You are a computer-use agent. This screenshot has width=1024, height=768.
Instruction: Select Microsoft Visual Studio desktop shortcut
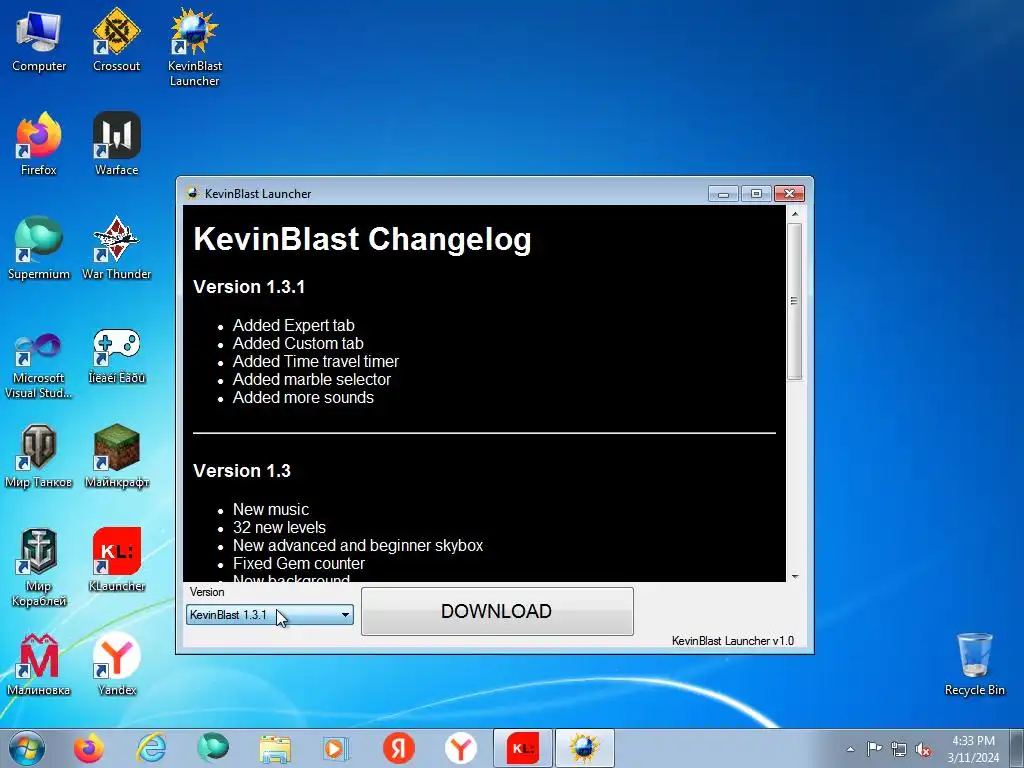coord(39,366)
